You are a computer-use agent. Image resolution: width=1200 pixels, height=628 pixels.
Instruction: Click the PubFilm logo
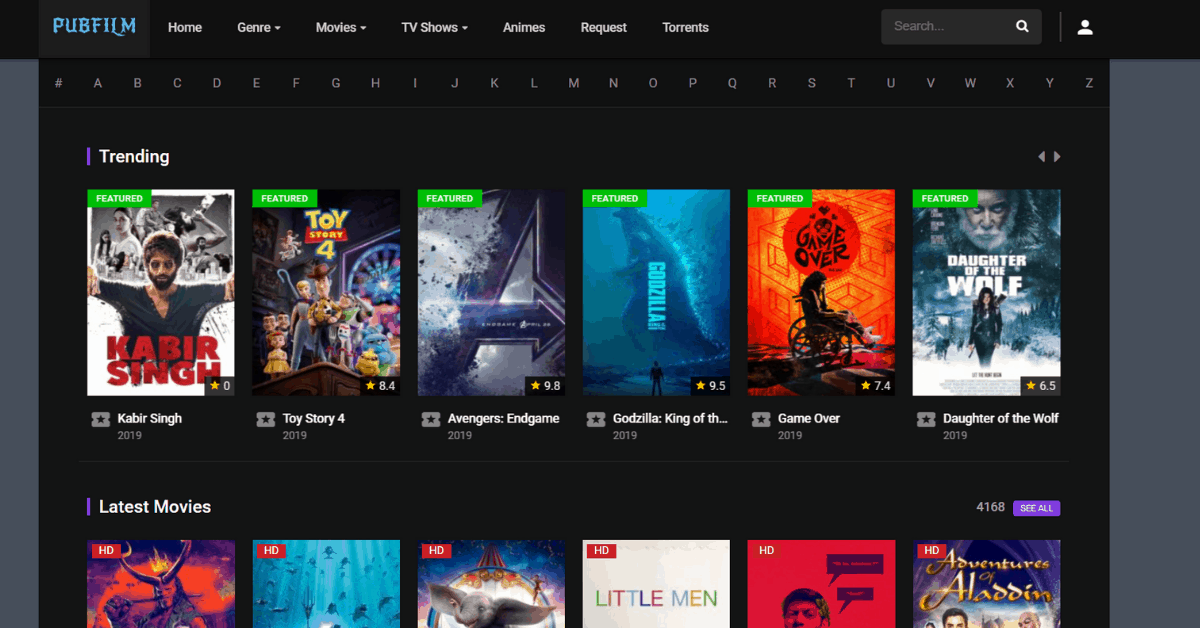(94, 27)
